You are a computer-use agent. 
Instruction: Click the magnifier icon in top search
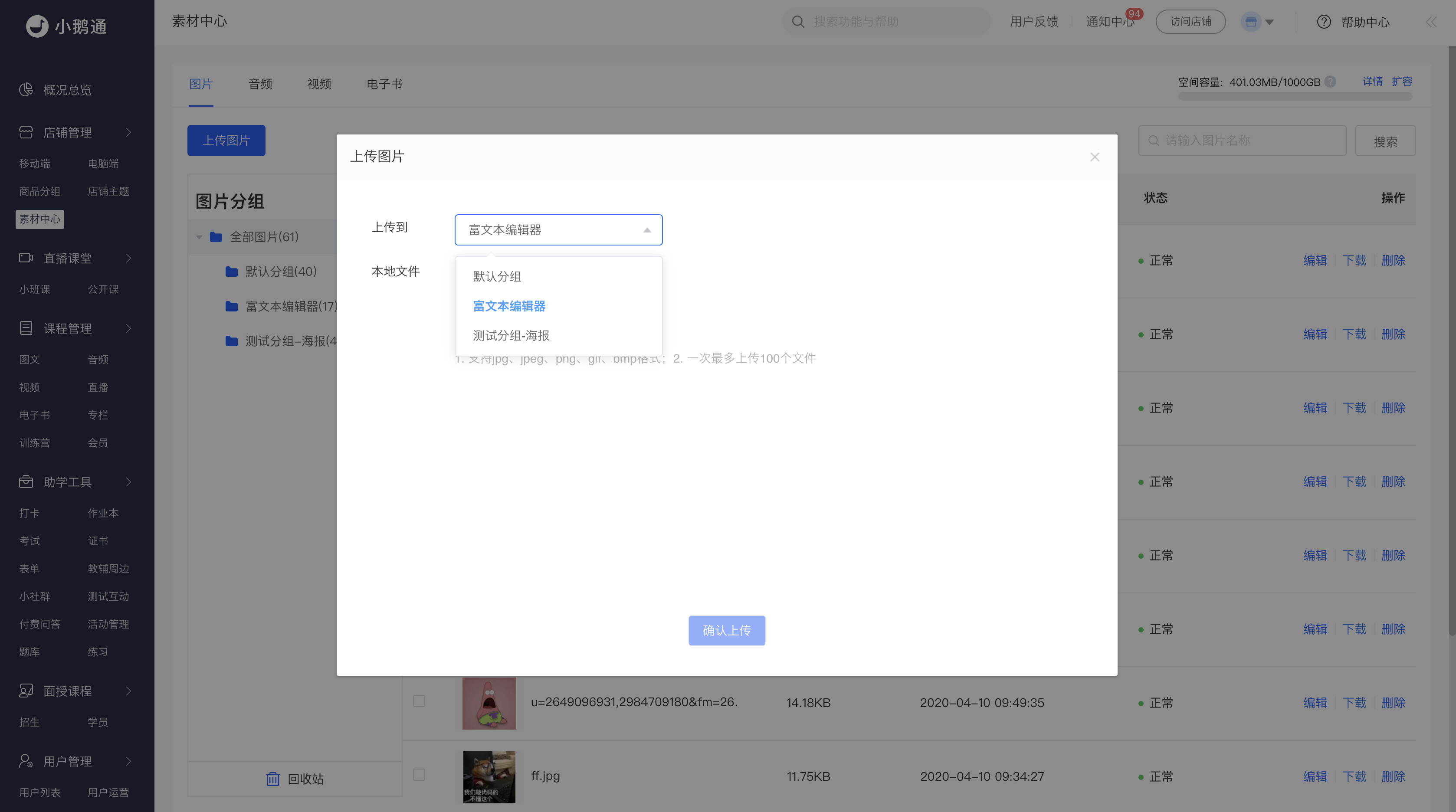coord(798,22)
